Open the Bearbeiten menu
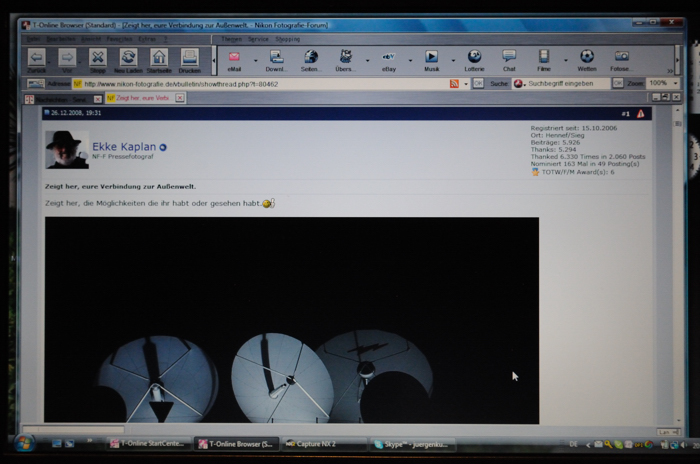 [61, 39]
